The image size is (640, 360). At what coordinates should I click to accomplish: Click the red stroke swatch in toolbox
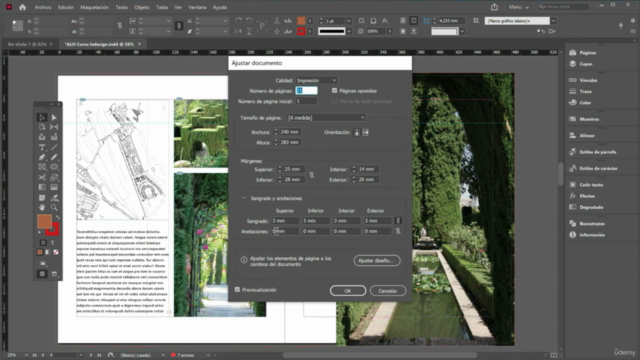pyautogui.click(x=53, y=230)
